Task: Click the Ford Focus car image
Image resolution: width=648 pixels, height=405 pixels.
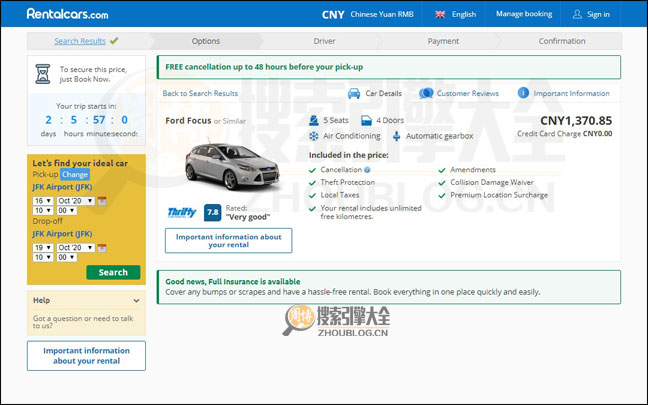Action: pos(233,165)
